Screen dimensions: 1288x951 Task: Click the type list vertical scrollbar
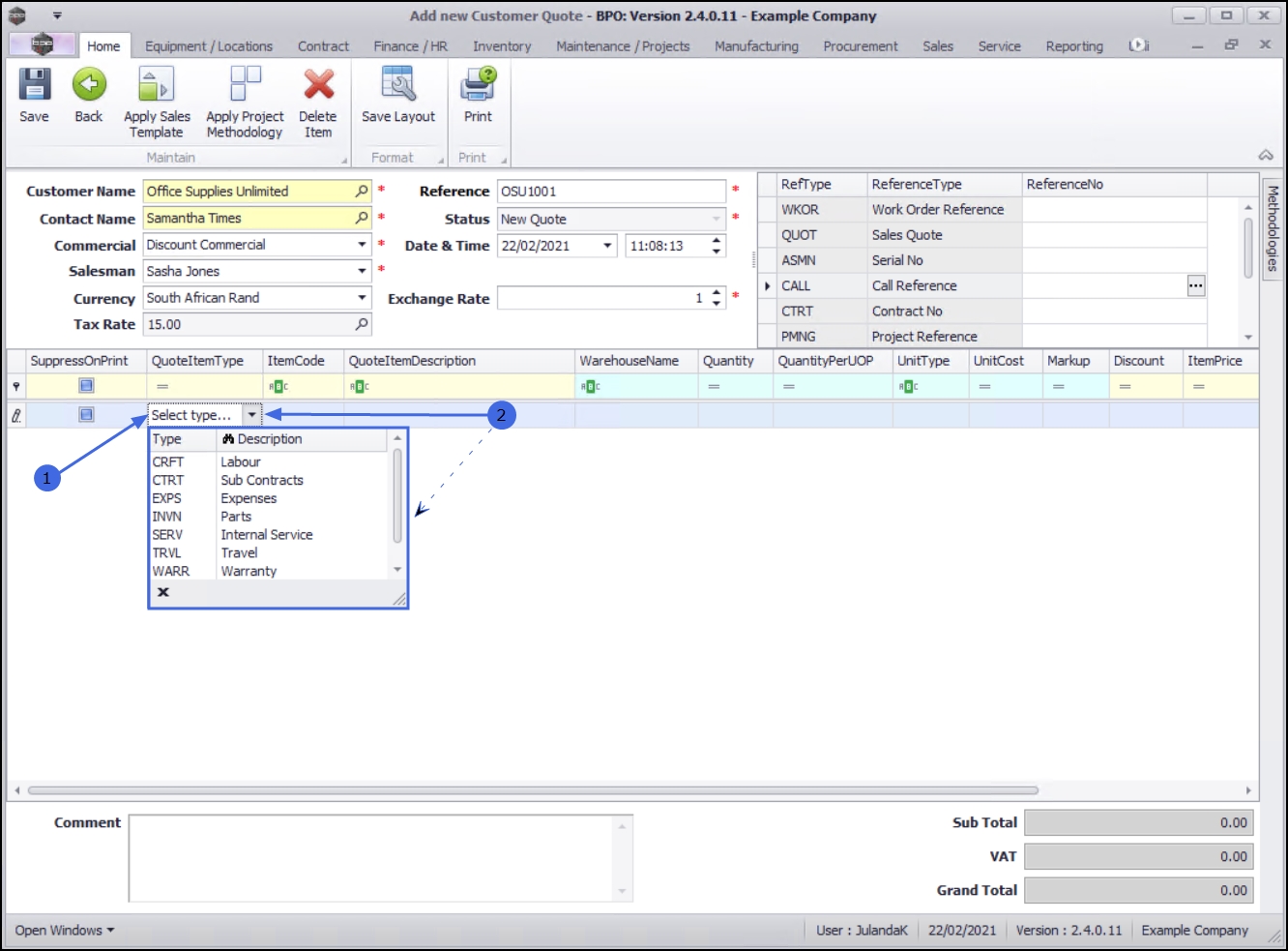point(396,495)
